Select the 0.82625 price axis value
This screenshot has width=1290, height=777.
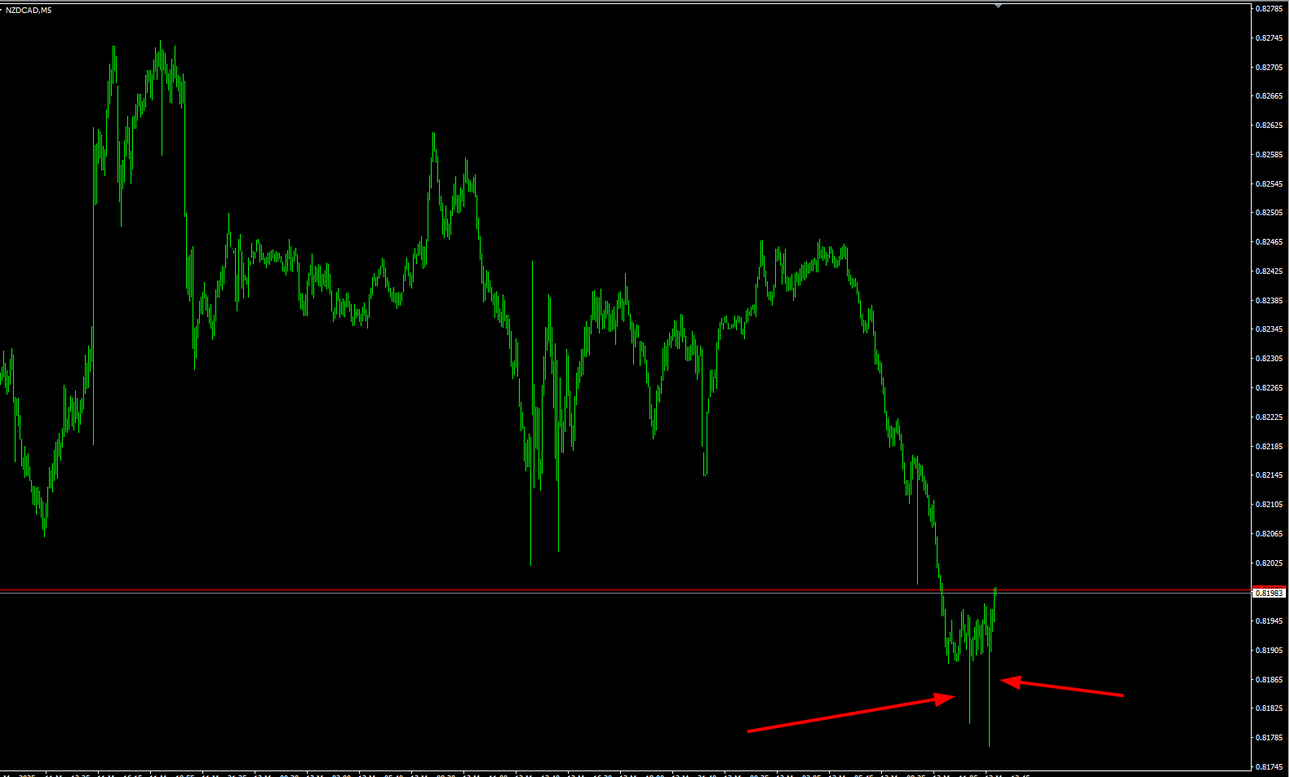(x=1269, y=126)
